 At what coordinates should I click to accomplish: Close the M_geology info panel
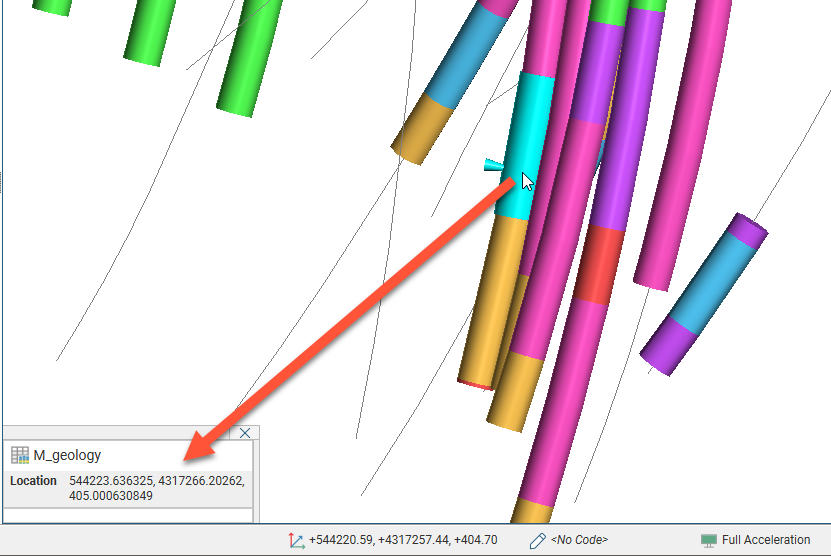click(x=245, y=433)
